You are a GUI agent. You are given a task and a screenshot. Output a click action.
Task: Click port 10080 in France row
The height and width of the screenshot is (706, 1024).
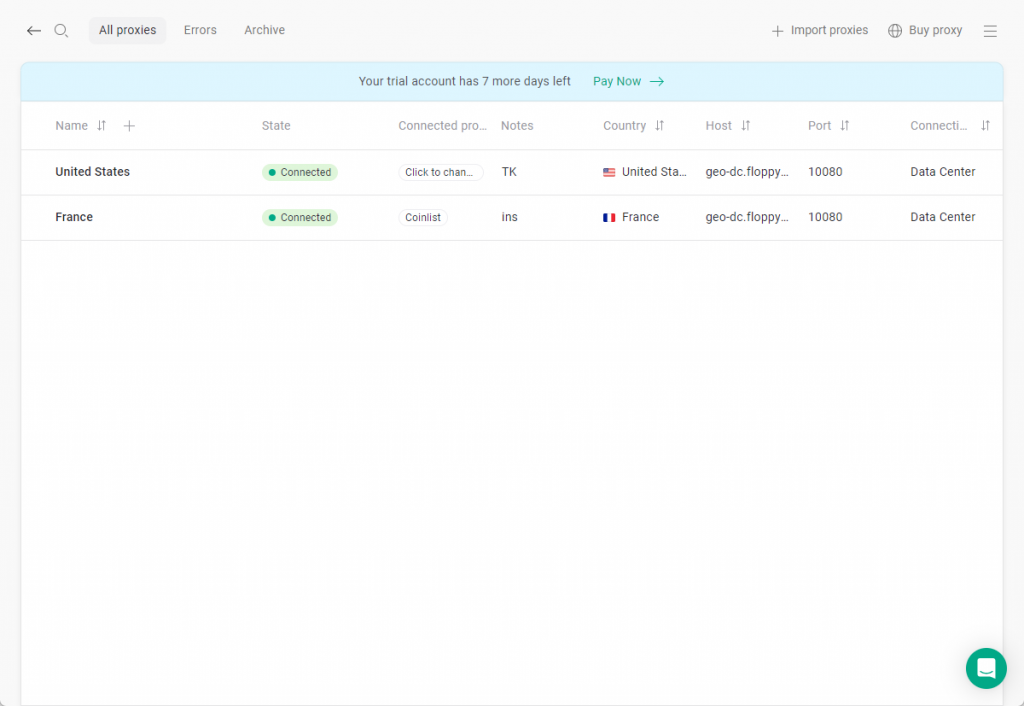825,217
